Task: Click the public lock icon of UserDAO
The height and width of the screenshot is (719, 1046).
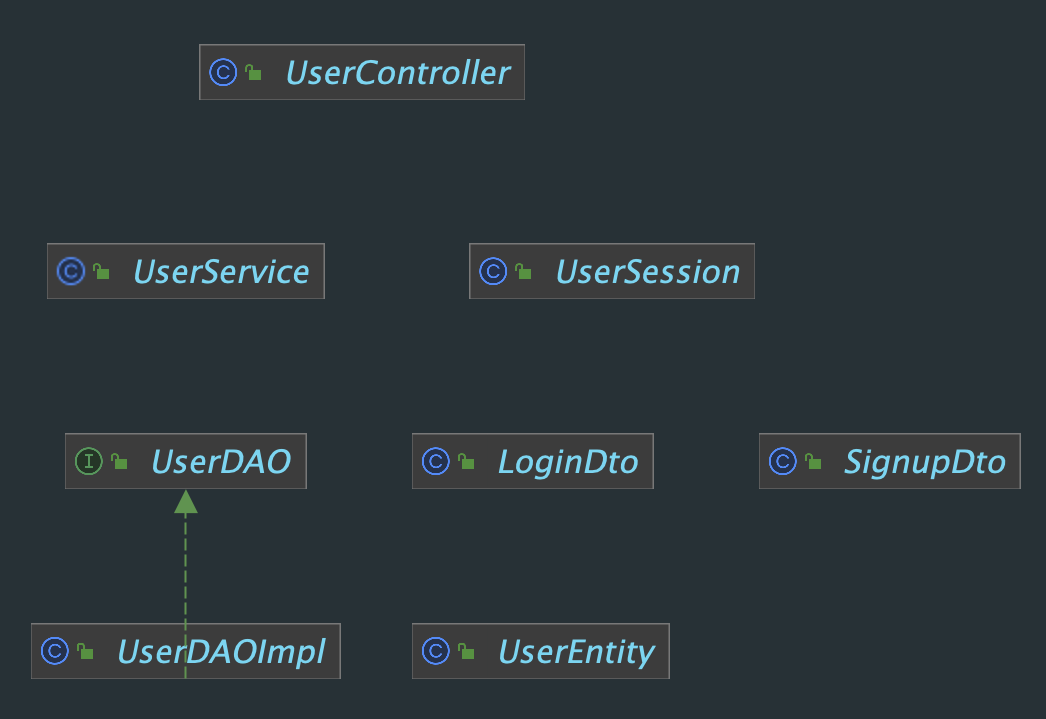Action: click(119, 461)
